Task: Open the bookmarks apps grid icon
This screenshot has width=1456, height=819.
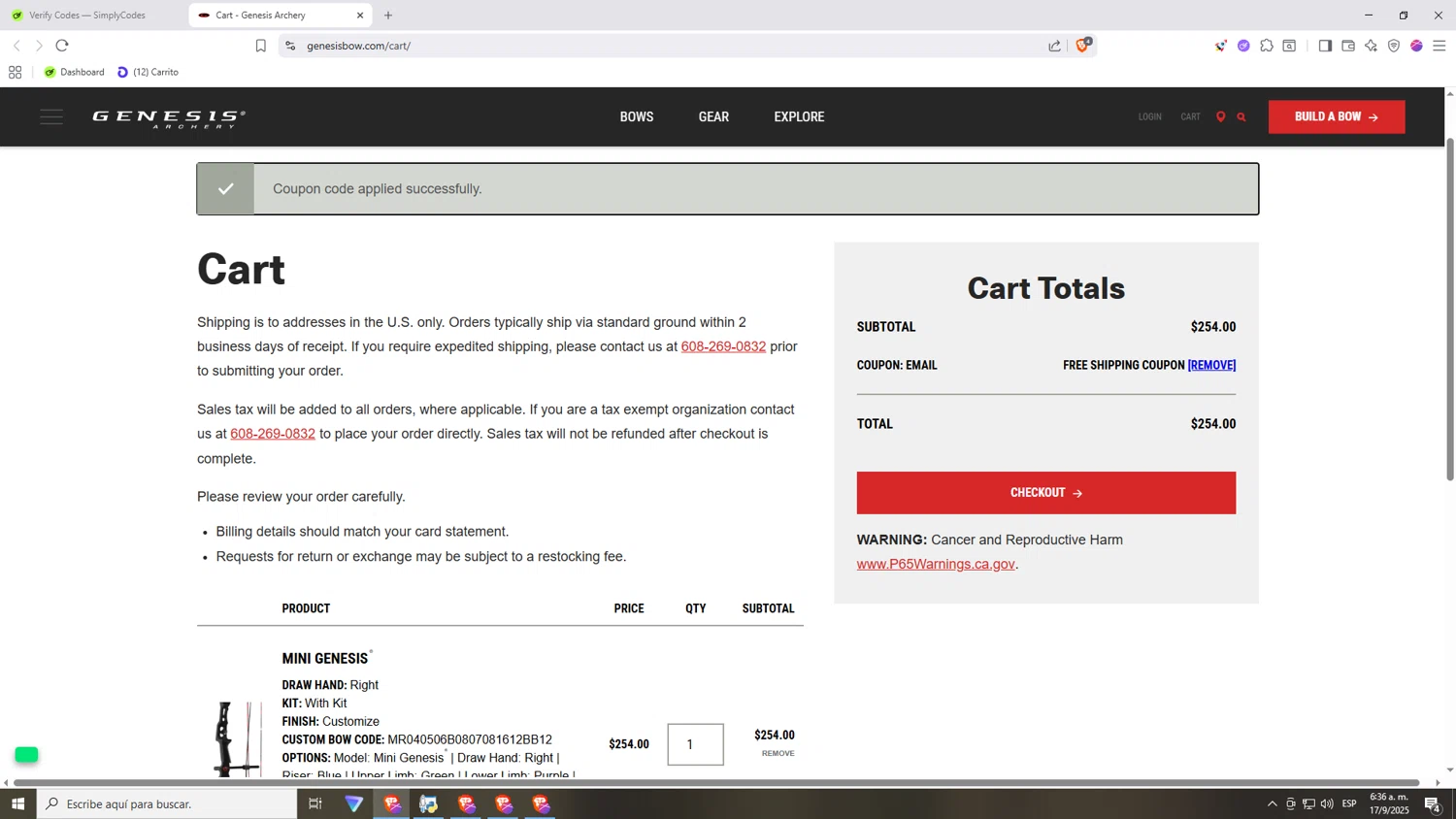Action: coord(15,72)
